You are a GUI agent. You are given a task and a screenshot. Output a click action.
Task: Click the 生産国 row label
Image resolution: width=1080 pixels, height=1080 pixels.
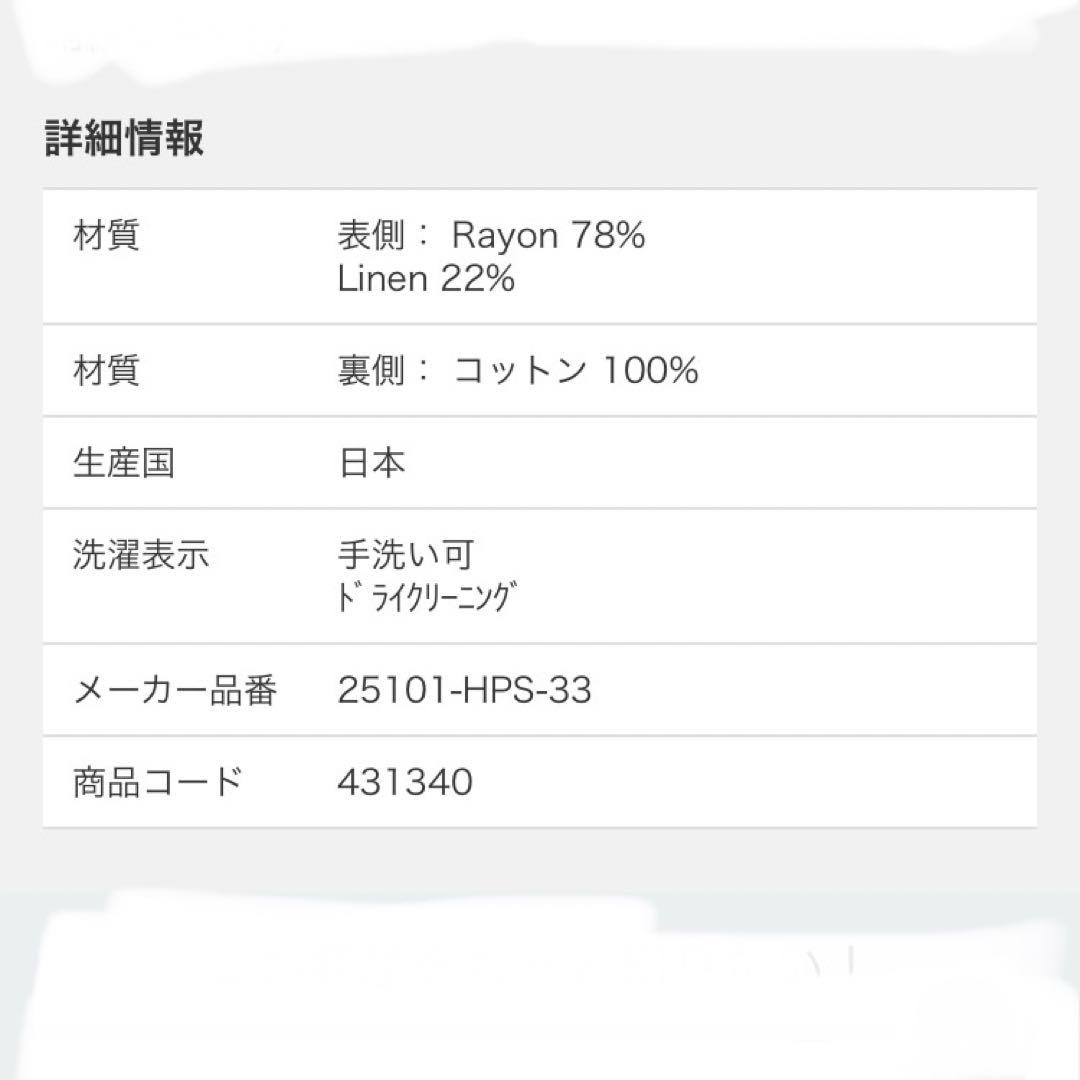click(x=123, y=463)
